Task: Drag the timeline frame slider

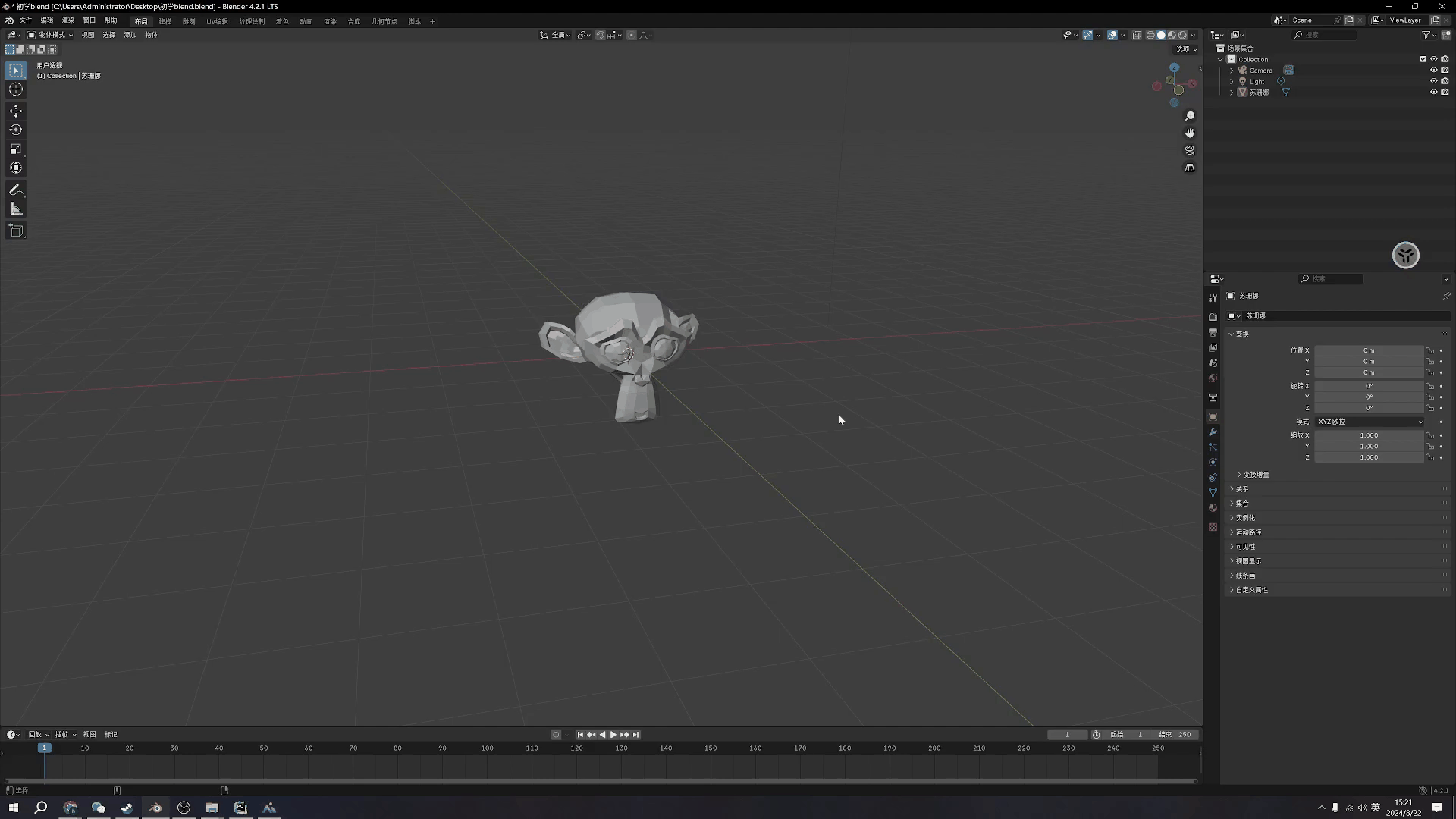Action: [x=44, y=748]
